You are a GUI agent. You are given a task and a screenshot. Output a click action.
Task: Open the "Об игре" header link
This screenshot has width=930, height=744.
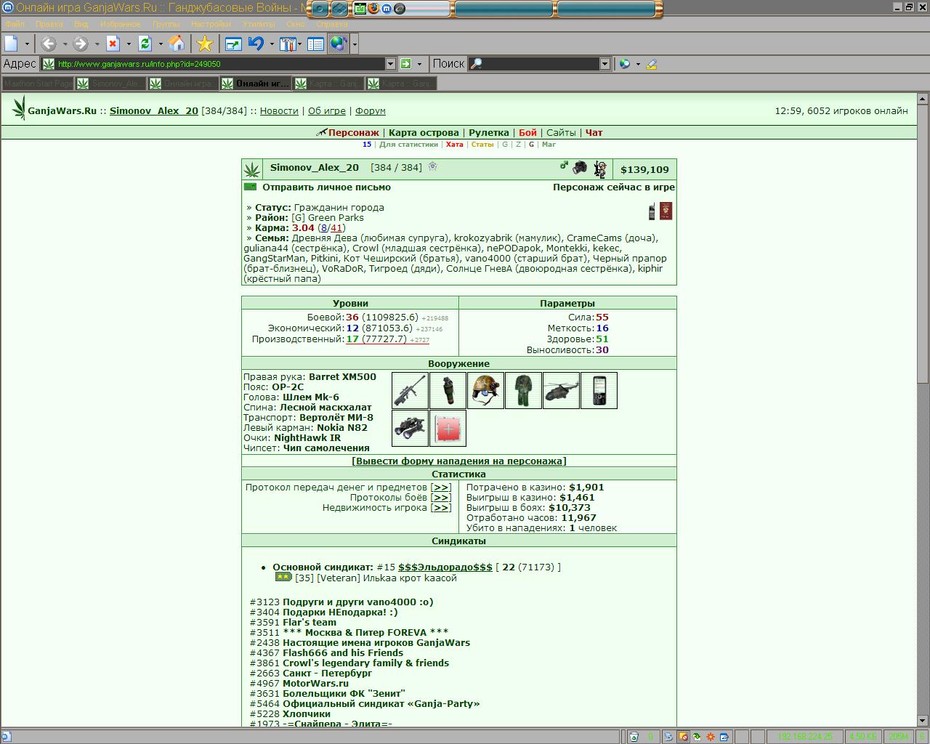326,111
